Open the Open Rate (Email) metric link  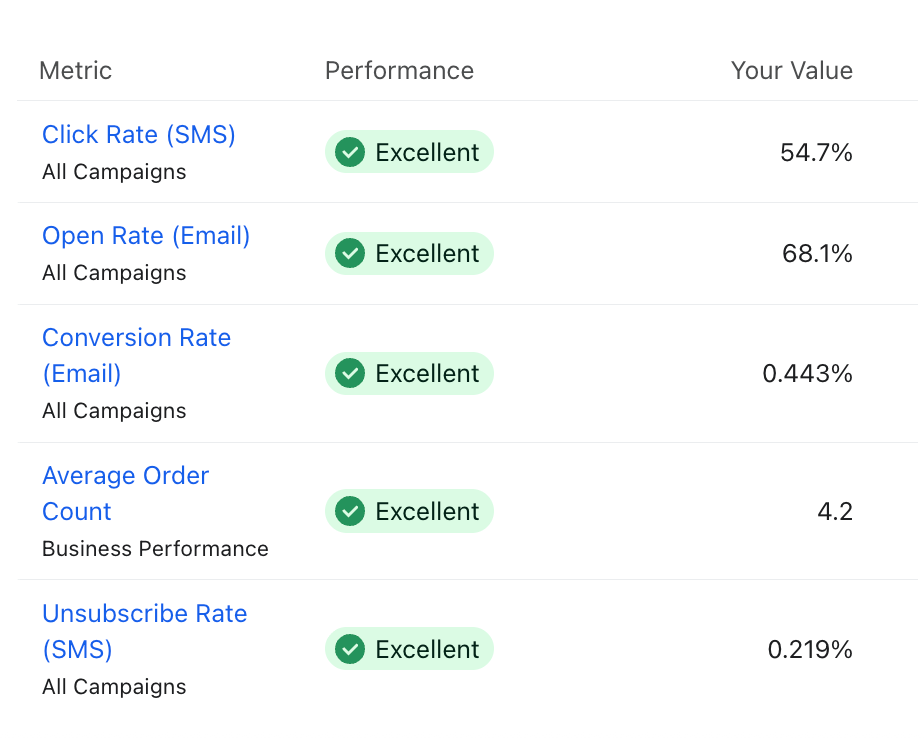[x=146, y=236]
